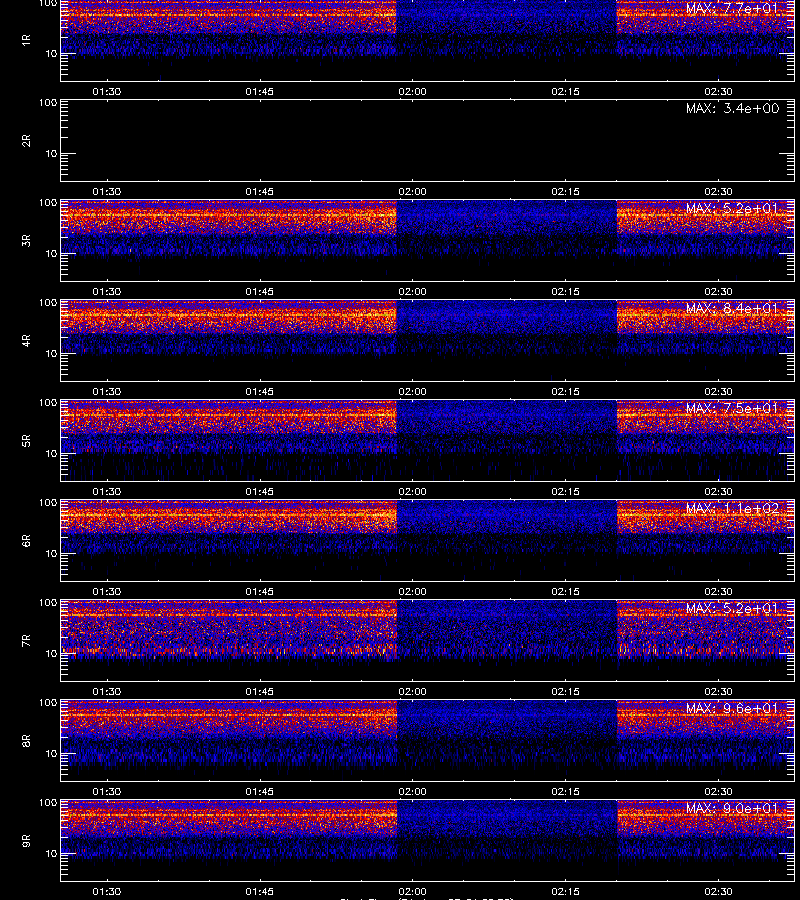The width and height of the screenshot is (800, 900).
Task: Click inside the empty 2R spectrogram plot
Action: [427, 141]
